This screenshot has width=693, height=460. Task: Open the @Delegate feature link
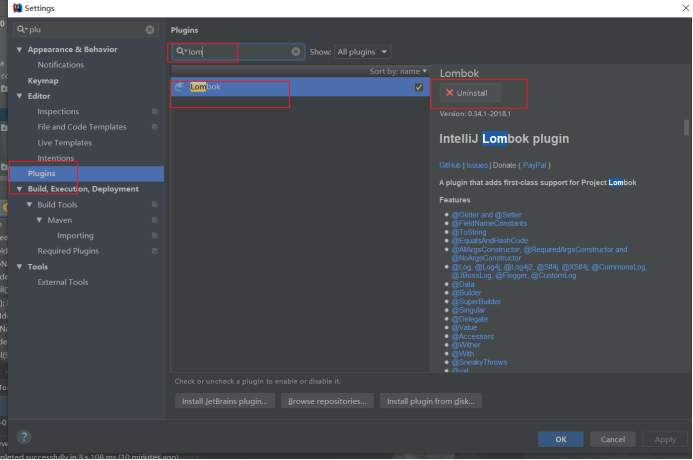point(470,319)
